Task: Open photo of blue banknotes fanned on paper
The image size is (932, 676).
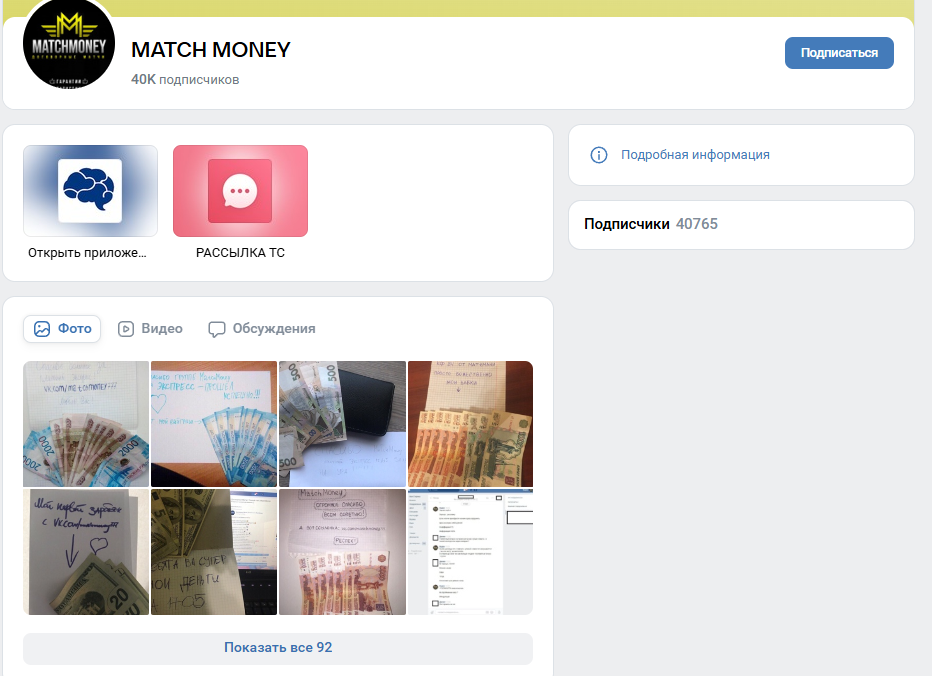Action: pyautogui.click(x=214, y=424)
